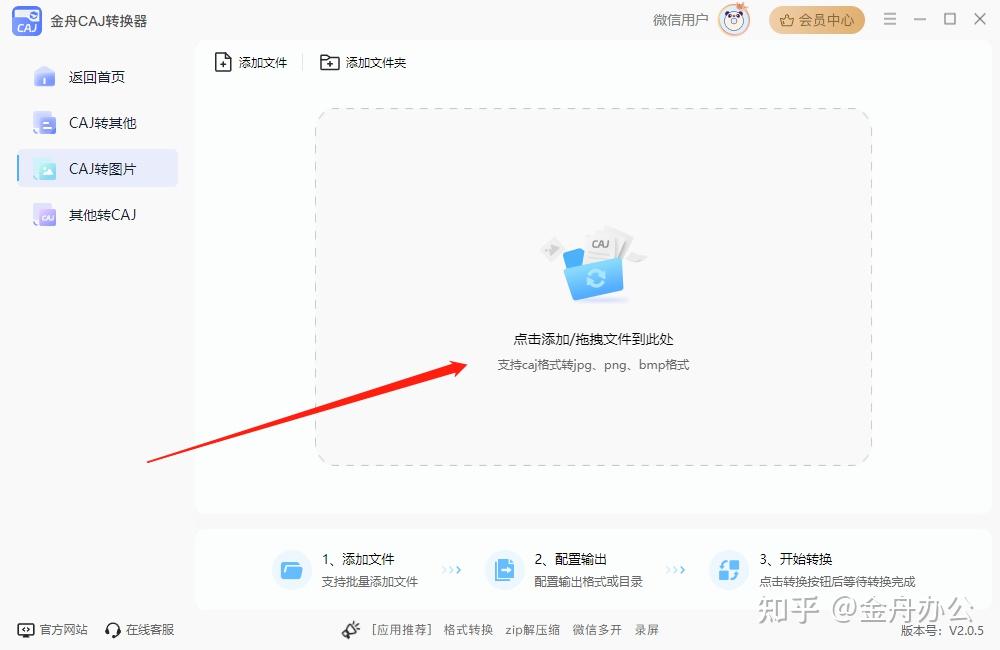Viewport: 1000px width, 650px height.
Task: Click the 添加文件 add-file icon
Action: click(x=224, y=61)
